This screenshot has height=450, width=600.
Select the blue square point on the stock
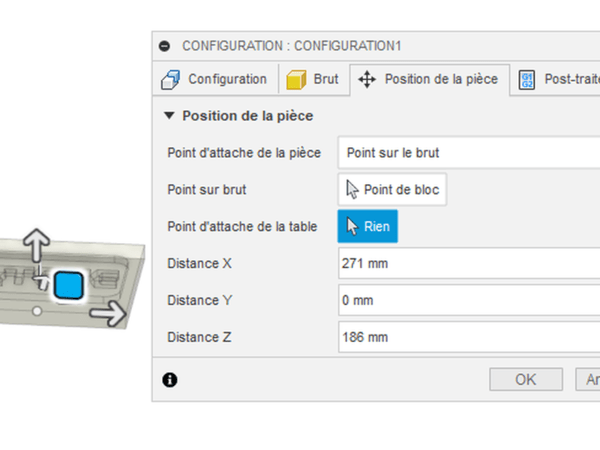[x=67, y=286]
